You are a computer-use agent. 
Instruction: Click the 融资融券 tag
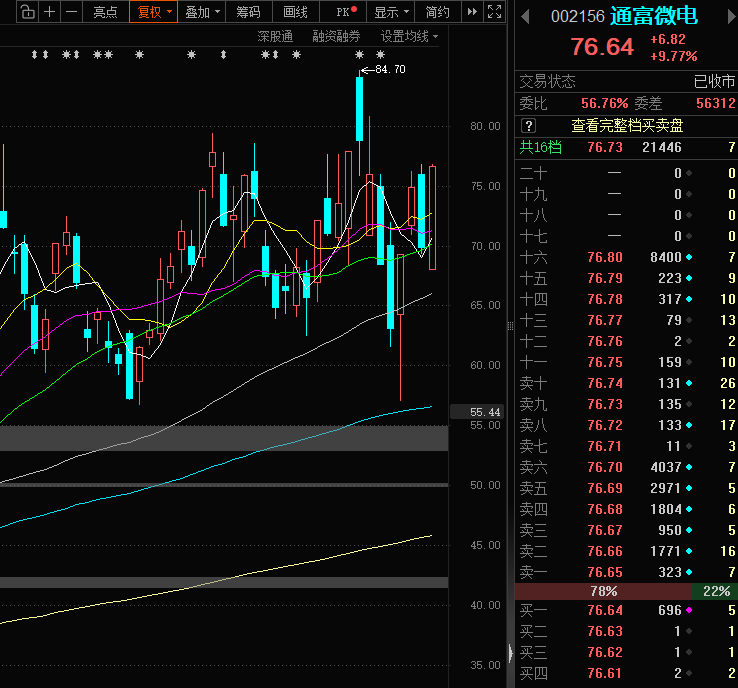click(x=336, y=36)
